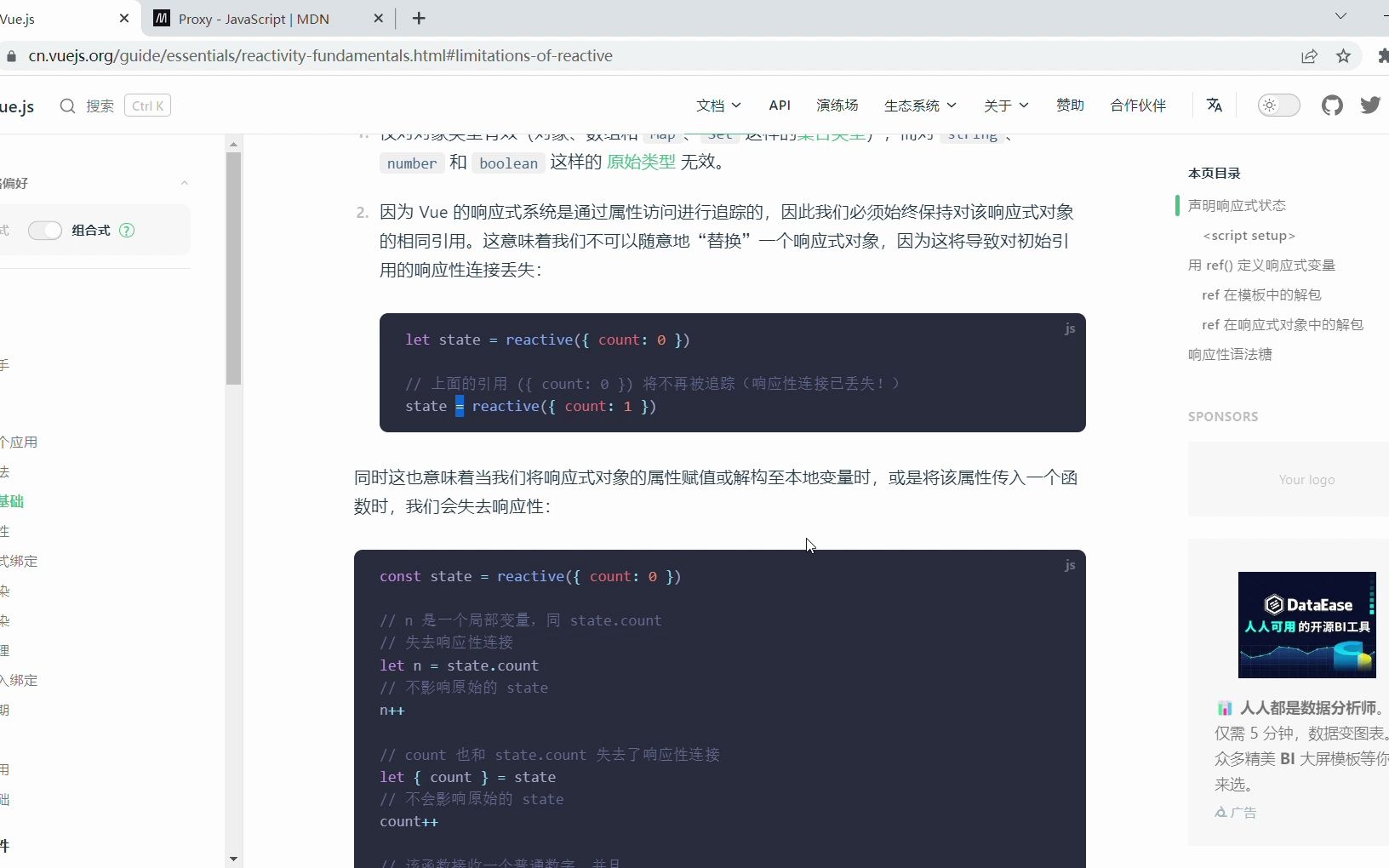Click the help icon beside 组合式
1389x868 pixels.
[x=127, y=231]
